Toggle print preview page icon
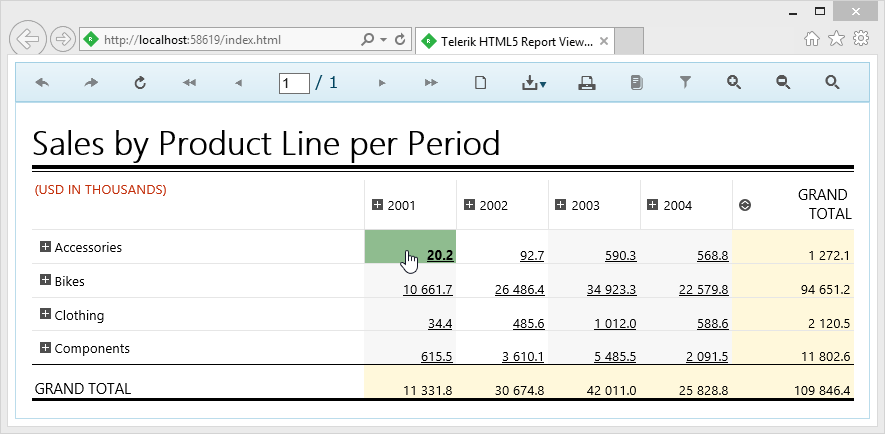885x434 pixels. pyautogui.click(x=480, y=83)
